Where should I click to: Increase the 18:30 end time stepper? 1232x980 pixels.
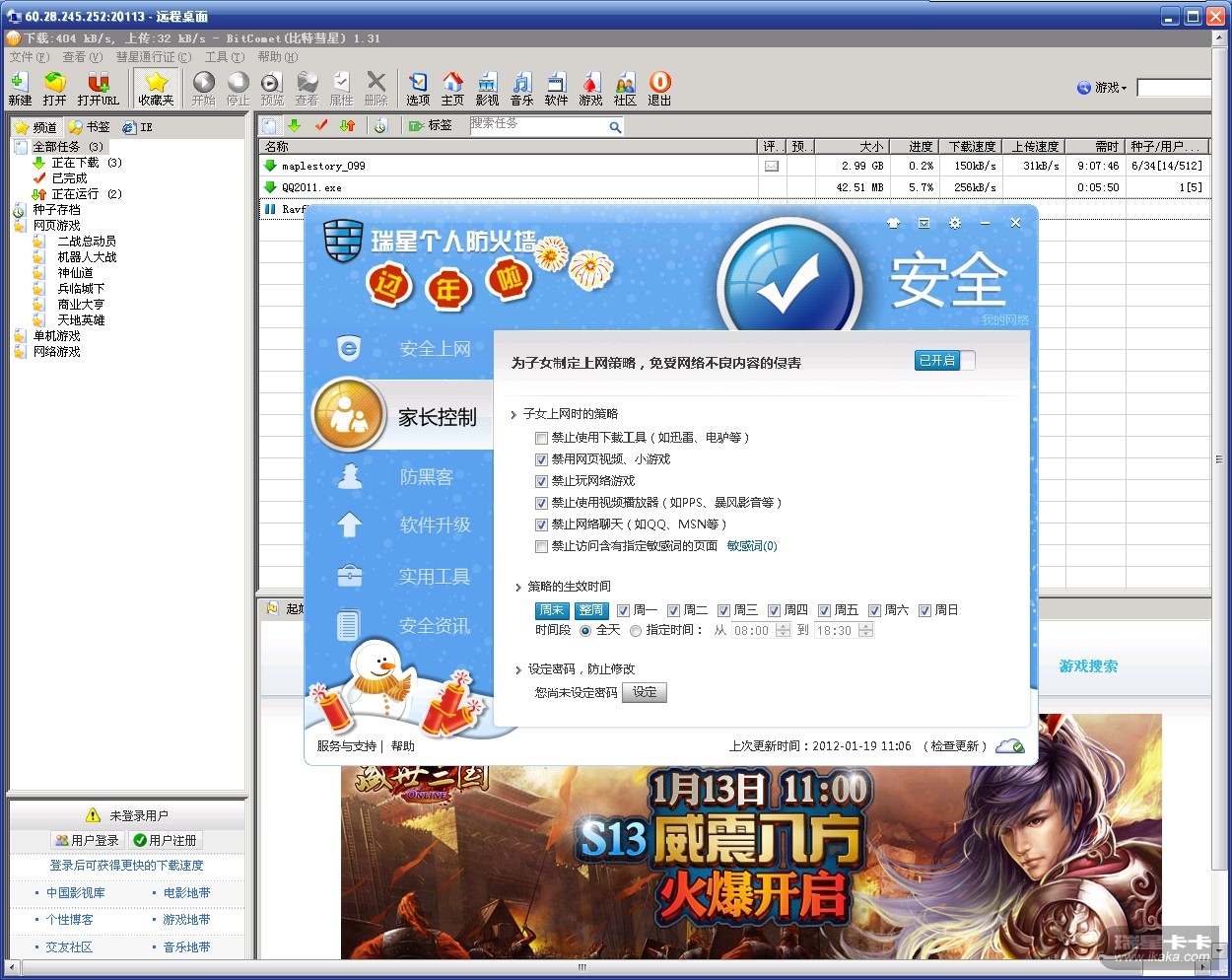(865, 627)
